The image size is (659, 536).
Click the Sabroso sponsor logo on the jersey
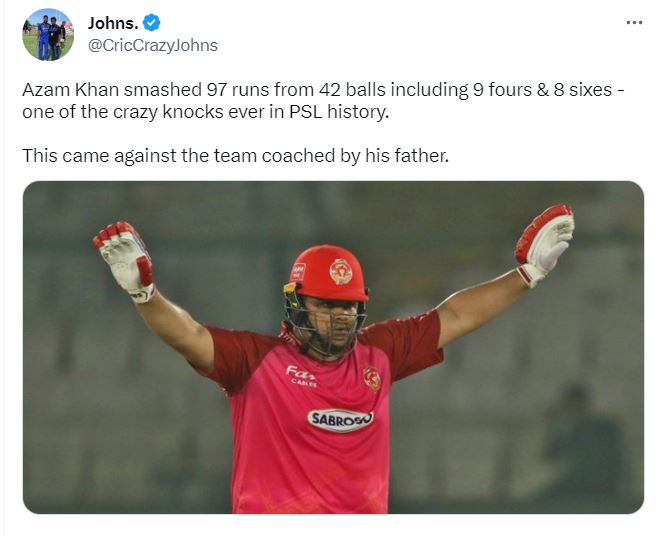click(x=340, y=419)
